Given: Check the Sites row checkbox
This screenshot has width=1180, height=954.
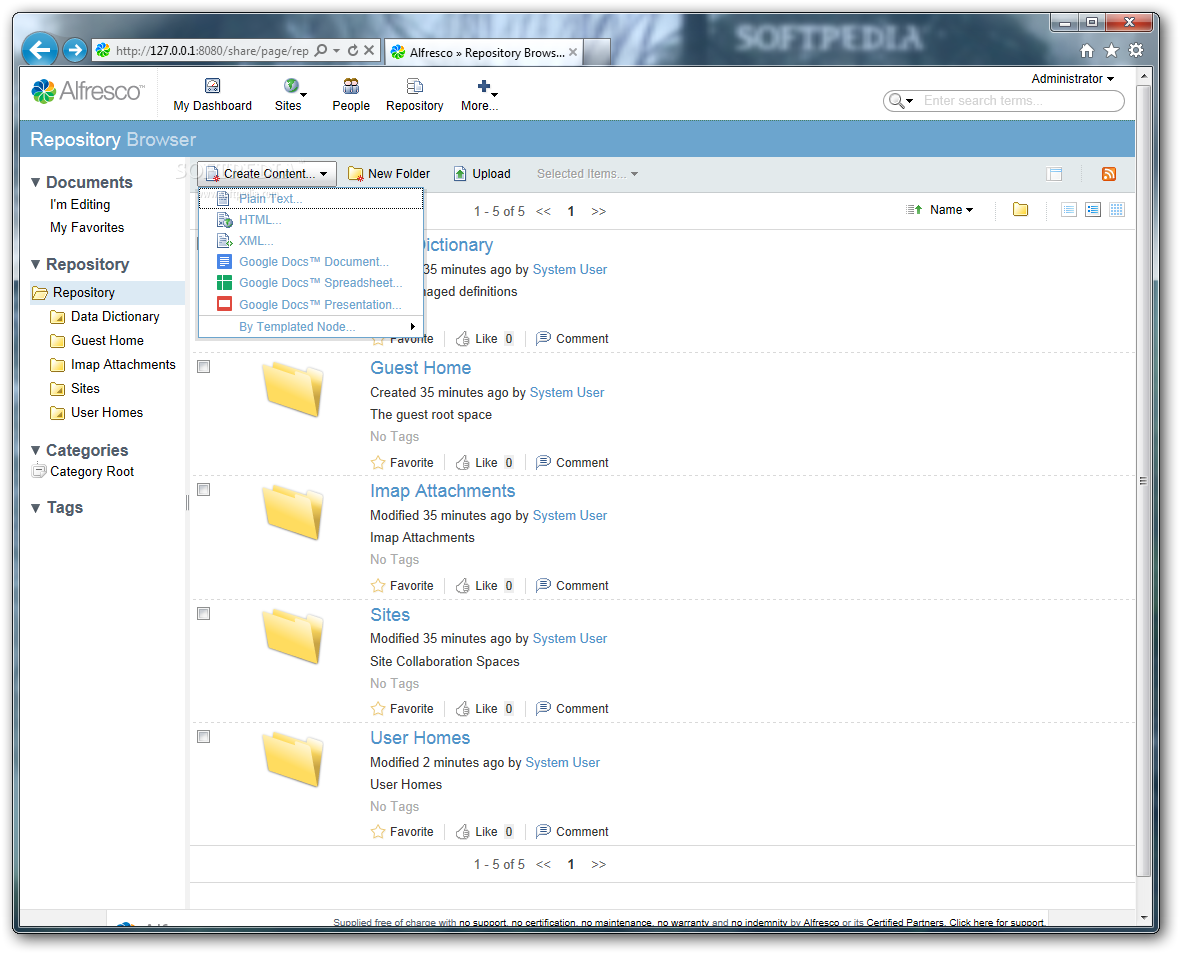Looking at the screenshot, I should coord(203,613).
